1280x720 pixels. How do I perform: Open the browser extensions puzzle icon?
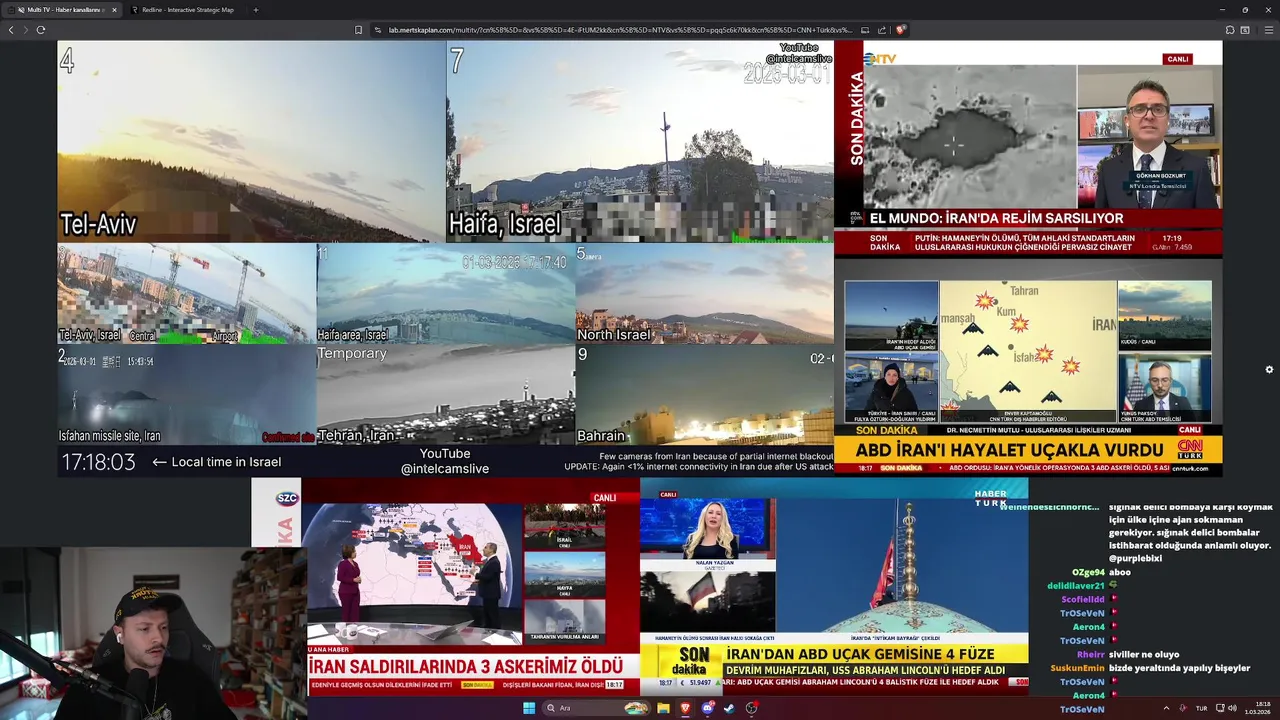tap(1230, 30)
